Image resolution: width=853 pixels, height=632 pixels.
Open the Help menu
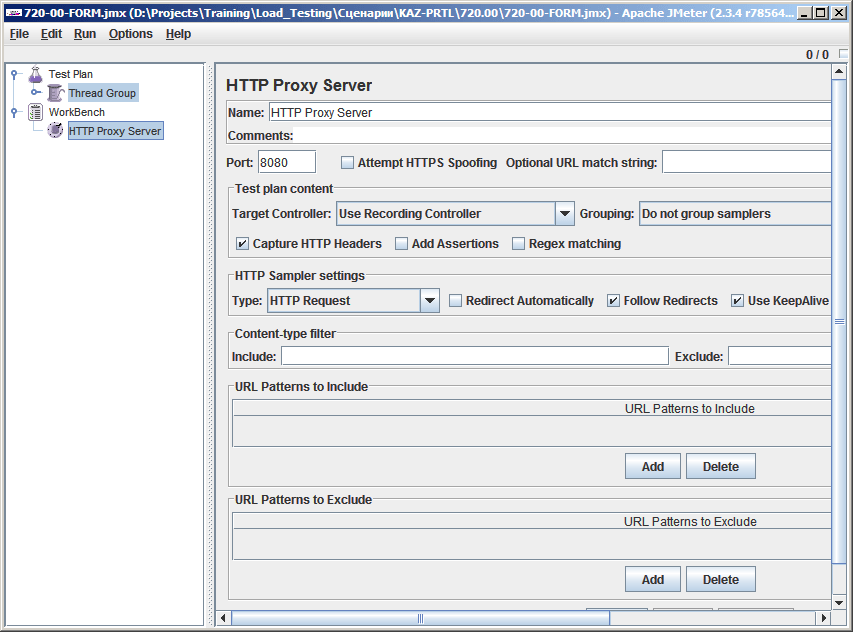pos(178,34)
